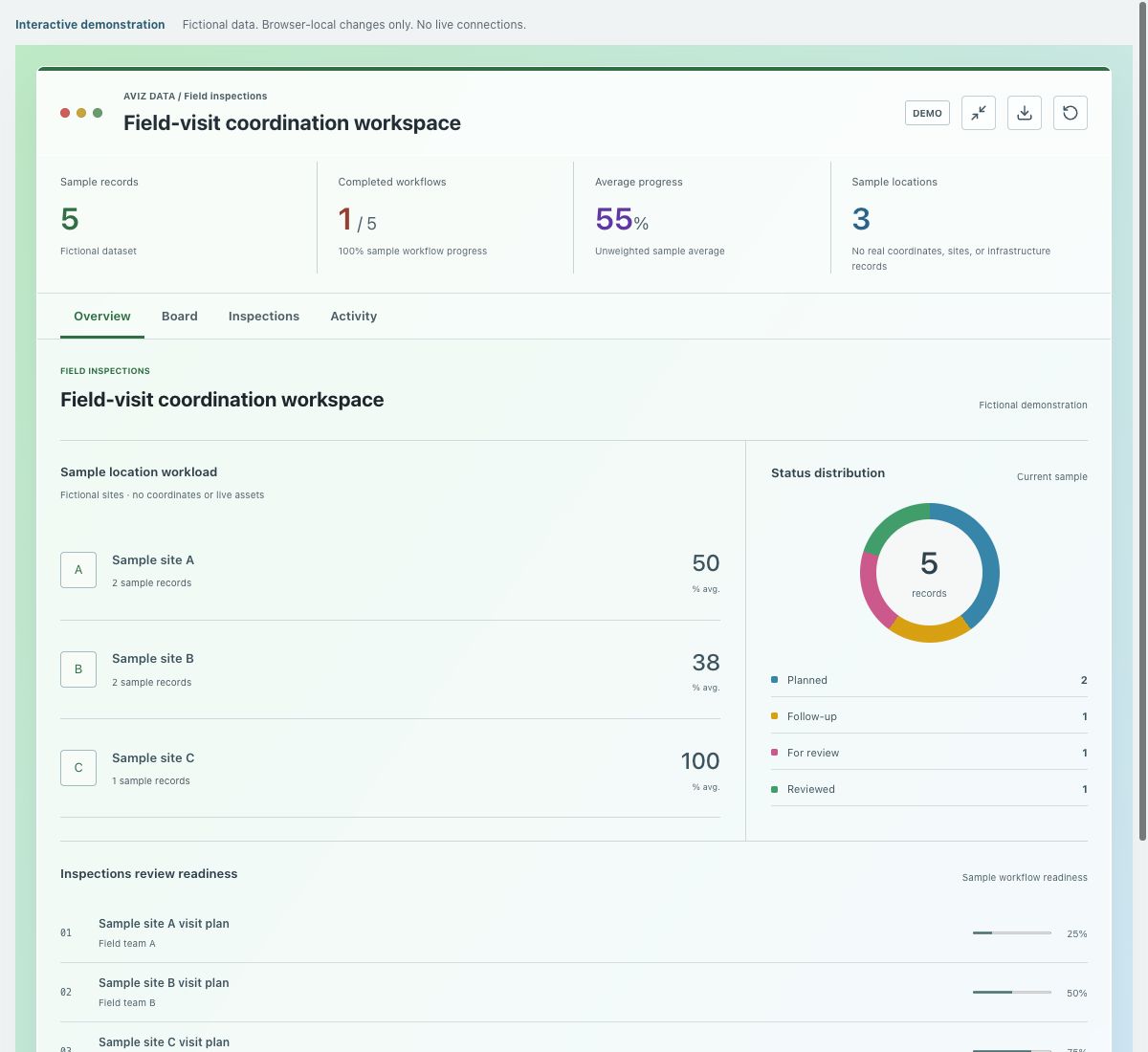Screen dimensions: 1148x1052
Task: Select the Sample site B workload row title
Action: pos(153,659)
